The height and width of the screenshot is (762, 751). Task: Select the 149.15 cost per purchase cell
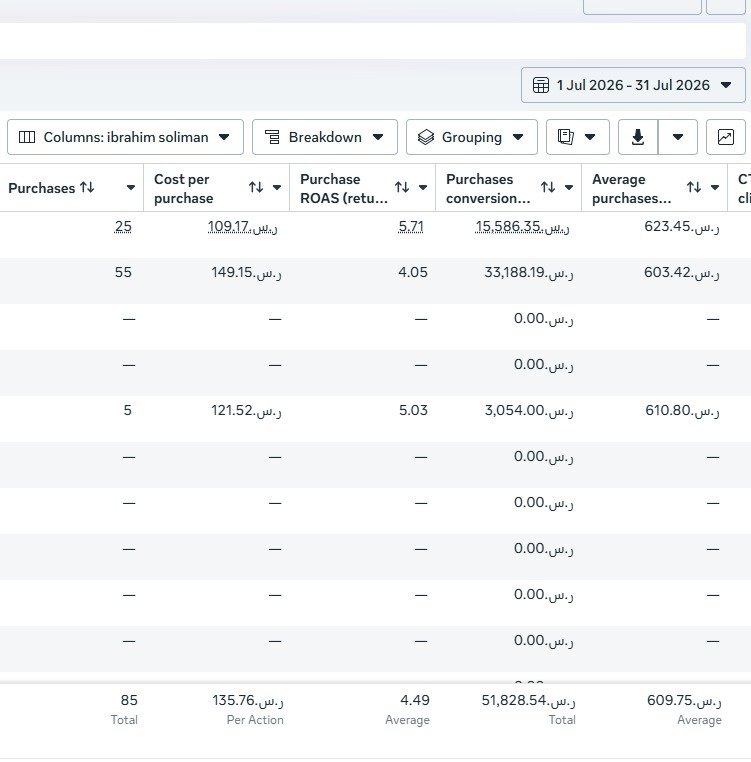point(246,273)
